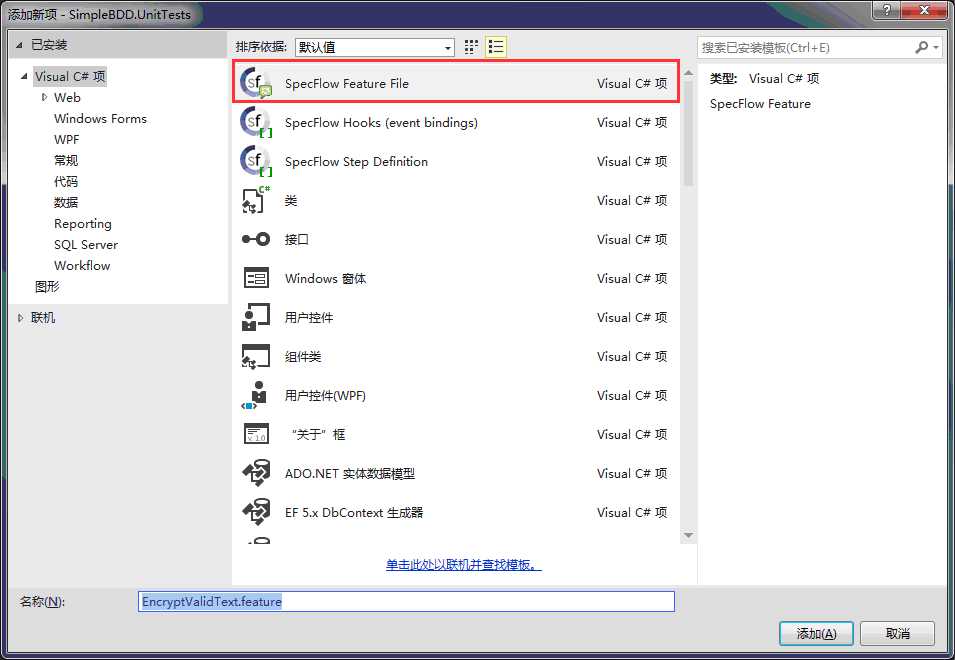Click "用户控件(WPF)" row text

[325, 395]
